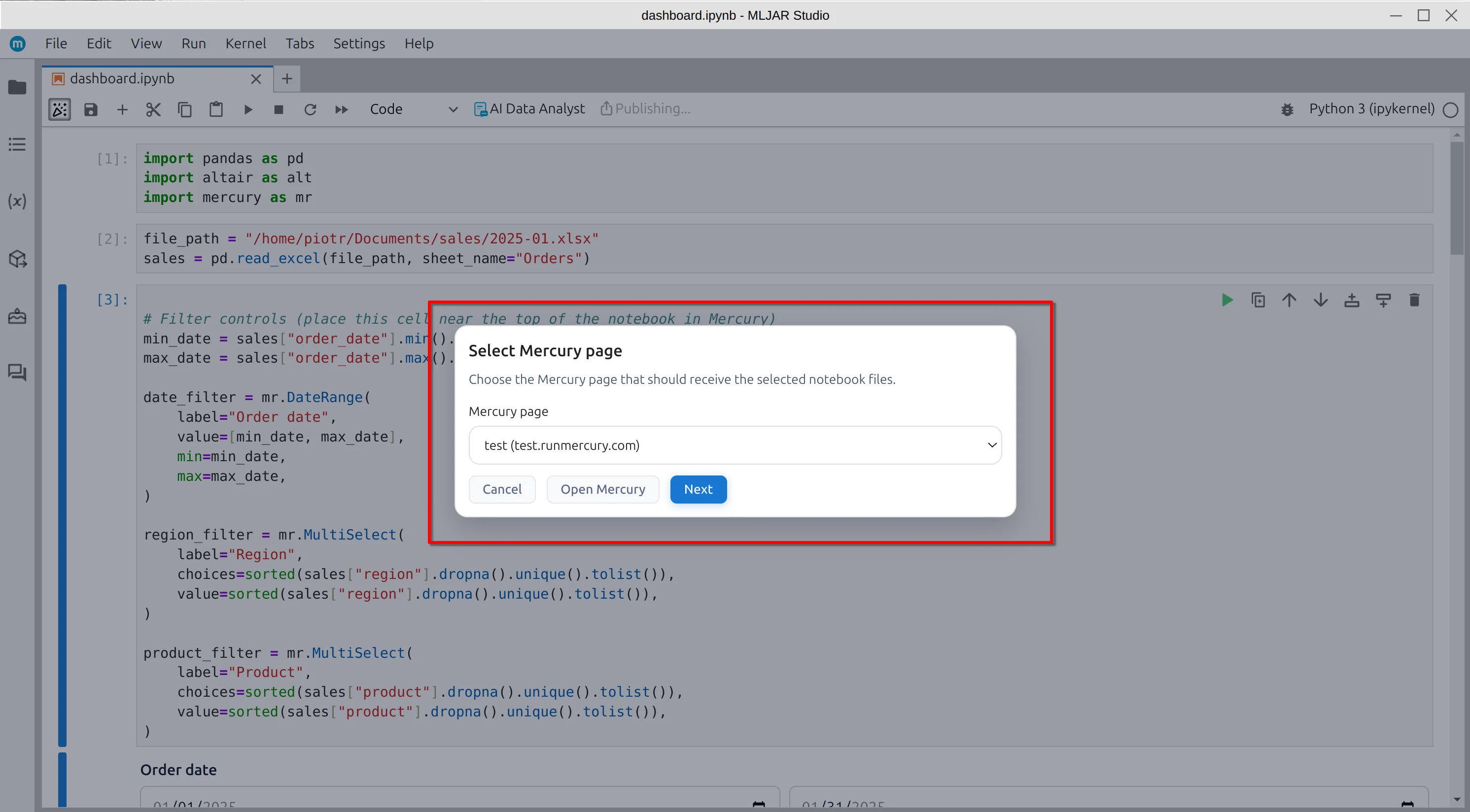Open the Help menu

point(419,43)
